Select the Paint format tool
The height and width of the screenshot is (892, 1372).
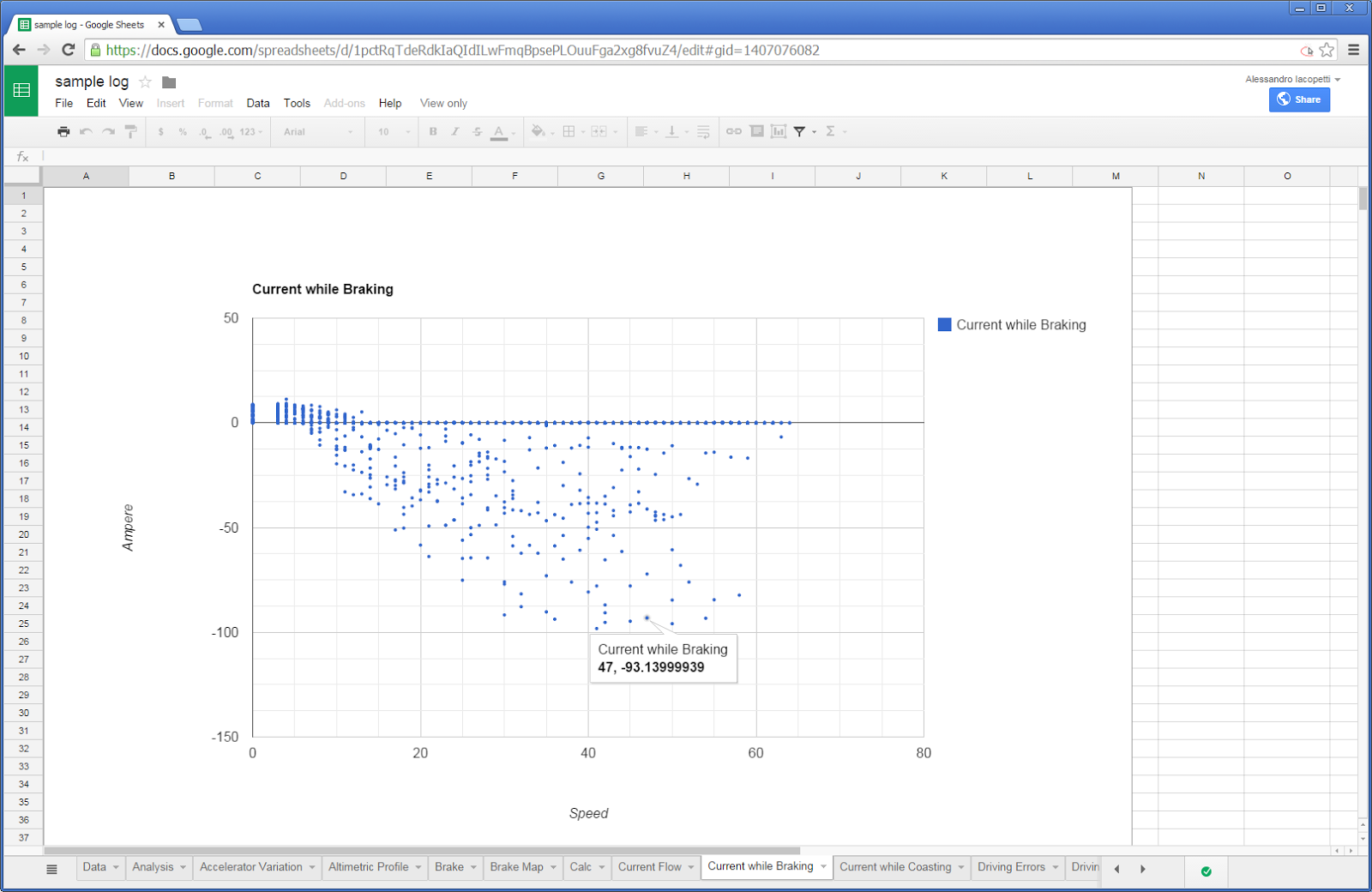coord(129,131)
